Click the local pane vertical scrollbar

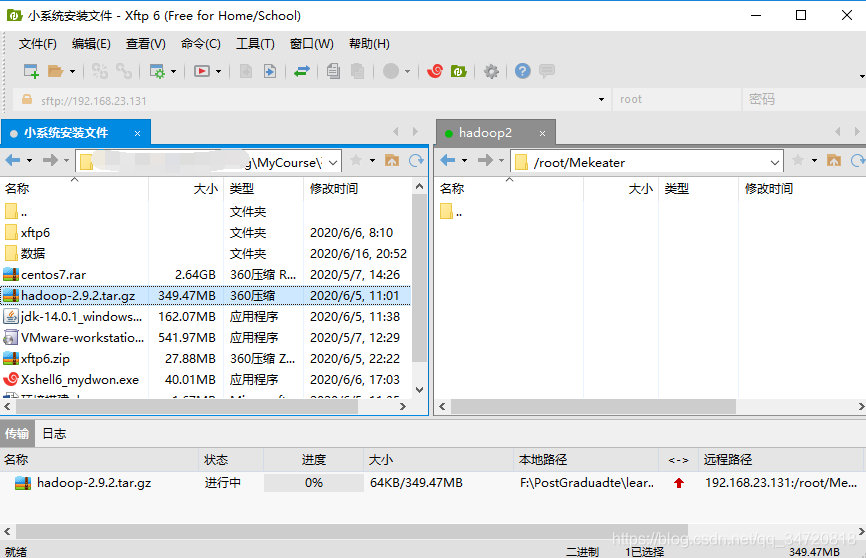[419, 277]
